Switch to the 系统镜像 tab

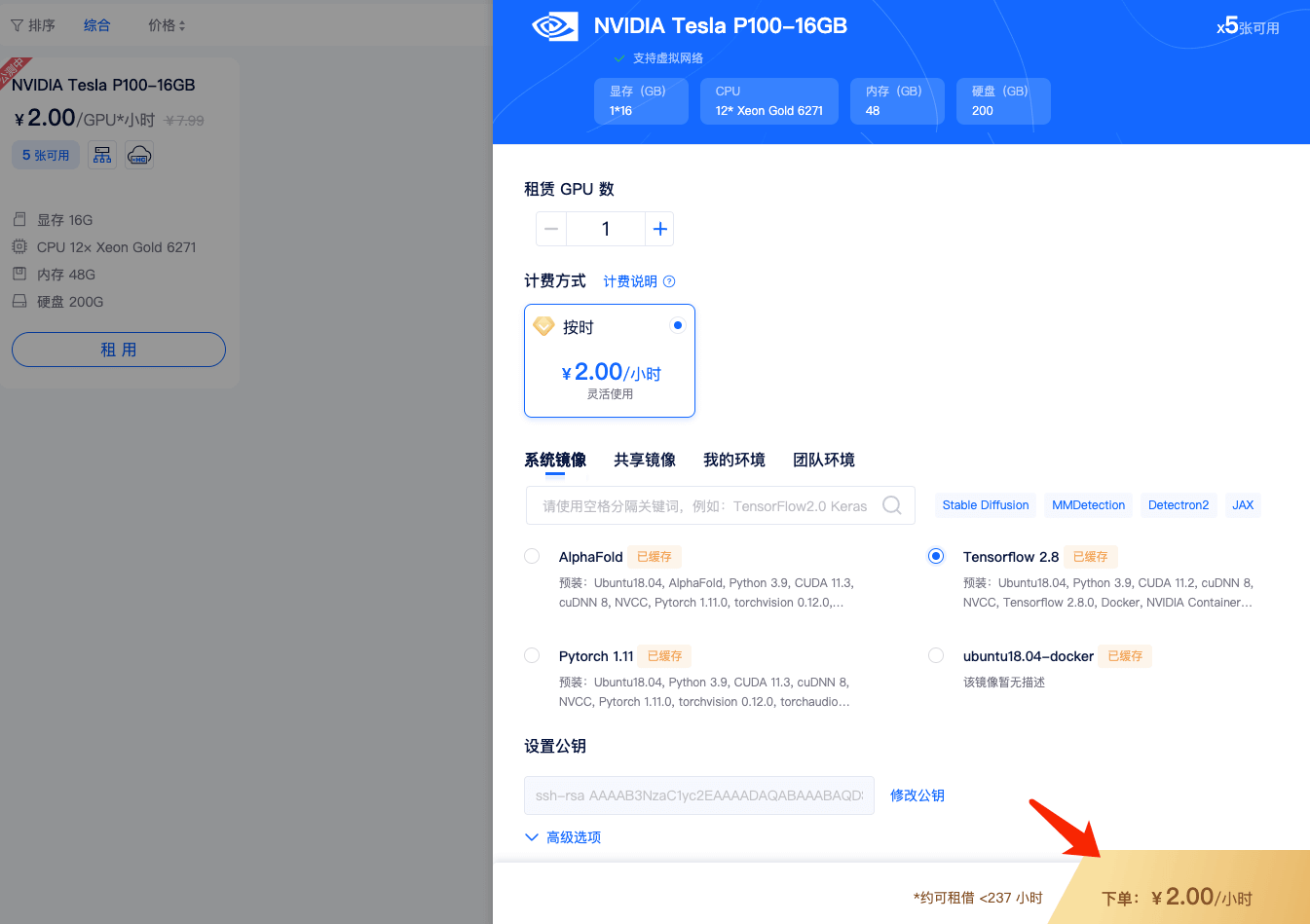pyautogui.click(x=555, y=460)
